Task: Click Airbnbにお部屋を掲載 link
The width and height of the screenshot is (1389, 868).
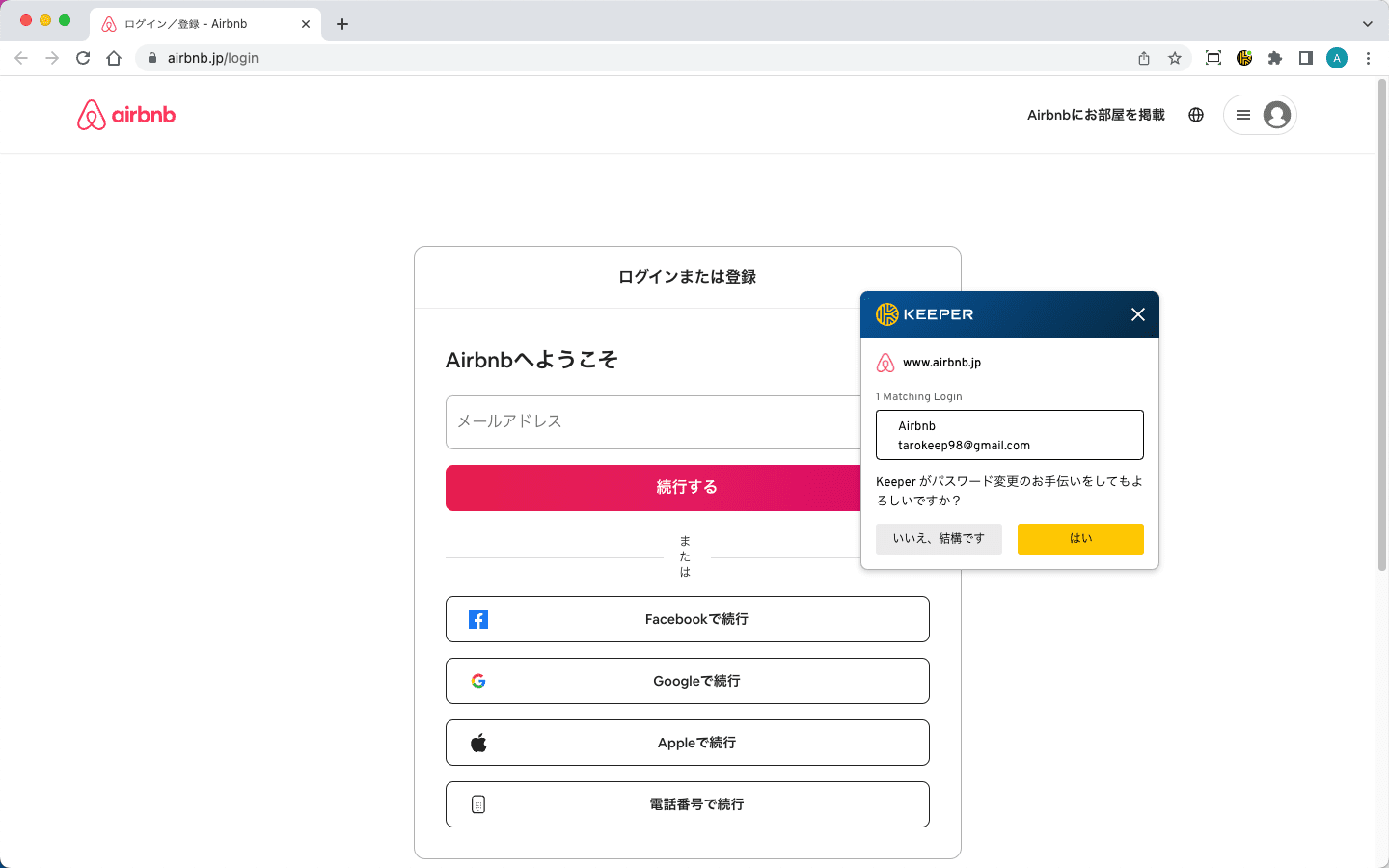Action: coord(1096,115)
